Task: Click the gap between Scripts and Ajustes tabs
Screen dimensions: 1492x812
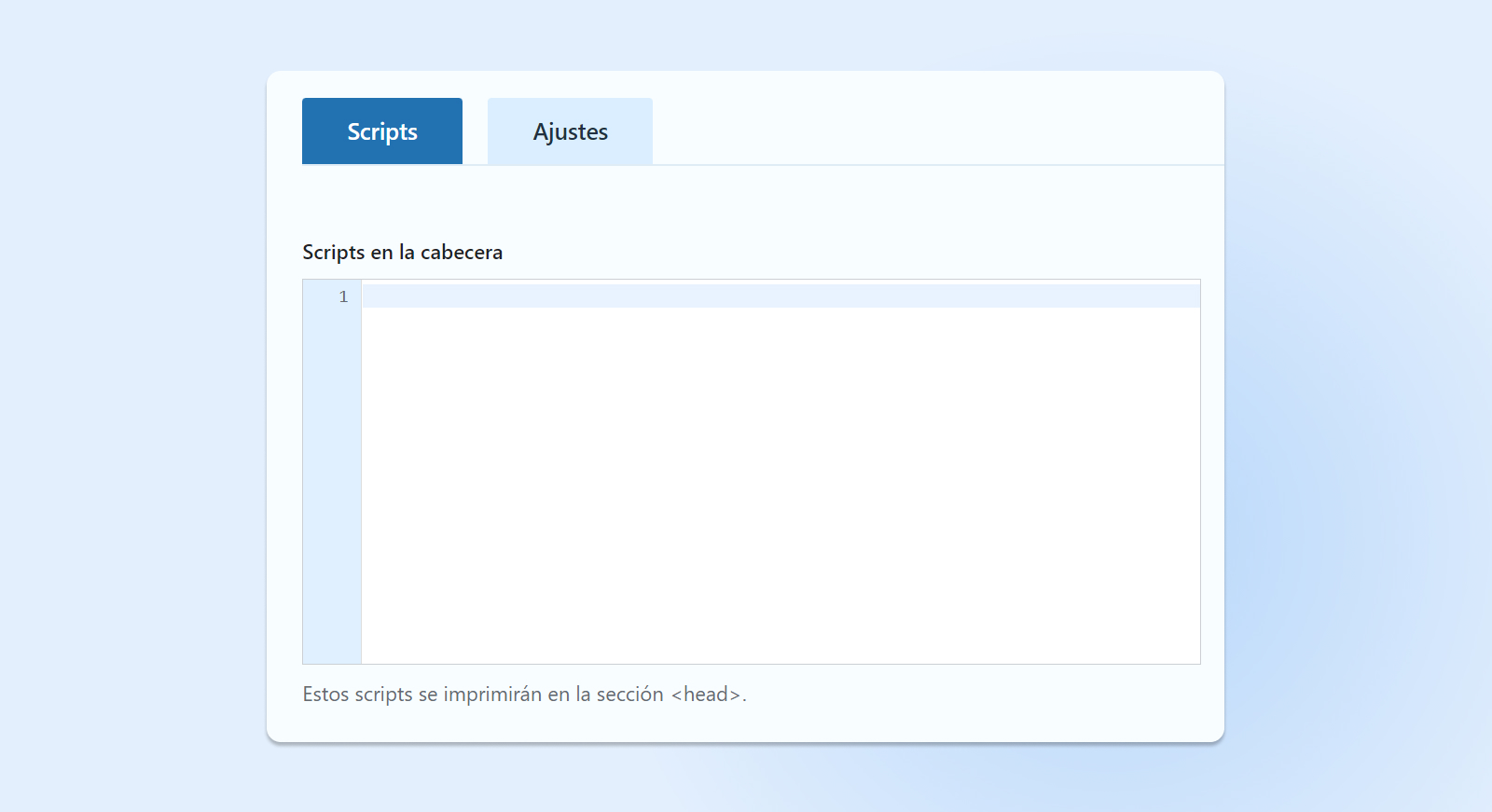Action: pyautogui.click(x=475, y=131)
